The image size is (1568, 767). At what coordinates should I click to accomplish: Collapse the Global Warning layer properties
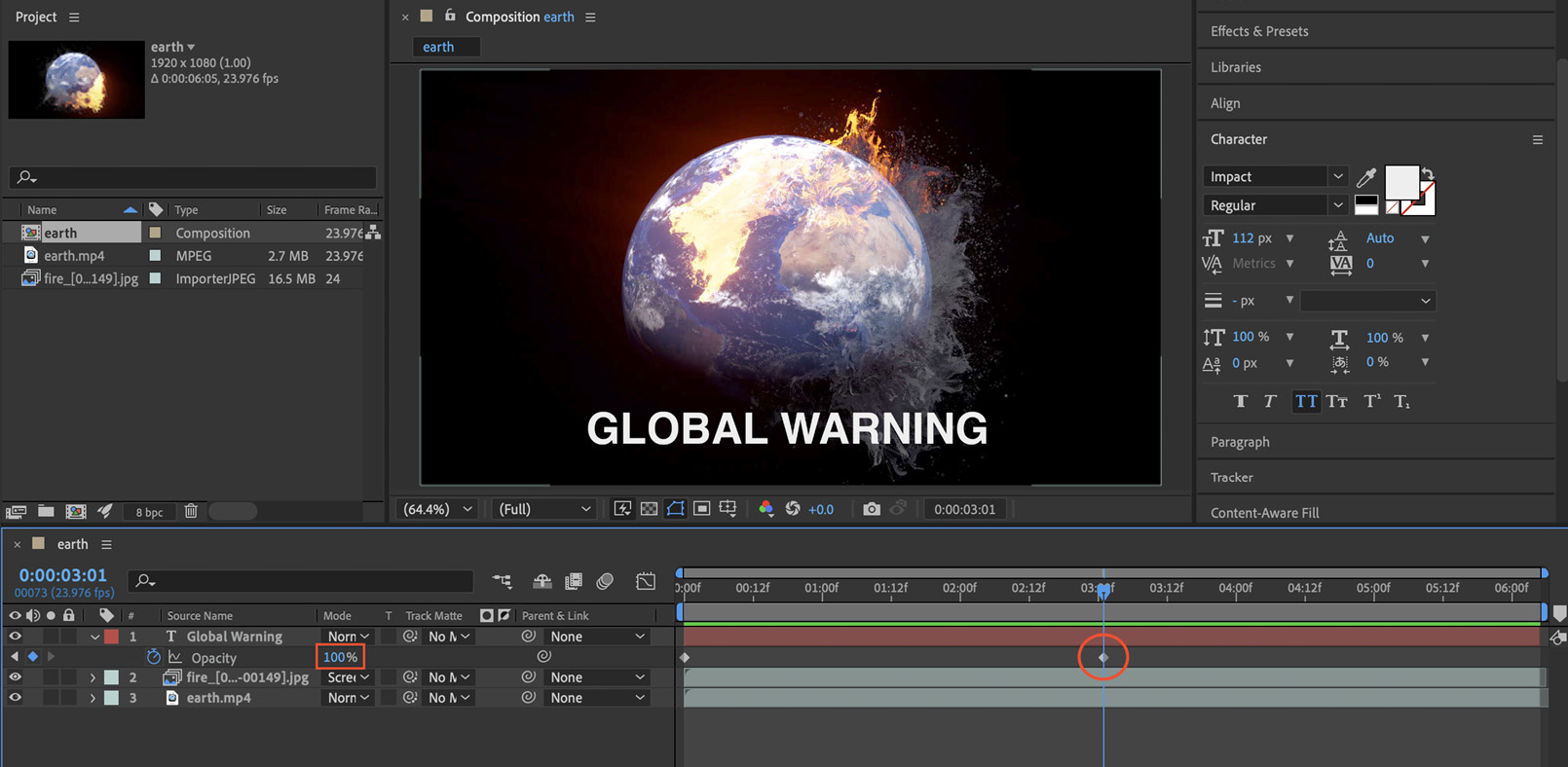pyautogui.click(x=94, y=637)
